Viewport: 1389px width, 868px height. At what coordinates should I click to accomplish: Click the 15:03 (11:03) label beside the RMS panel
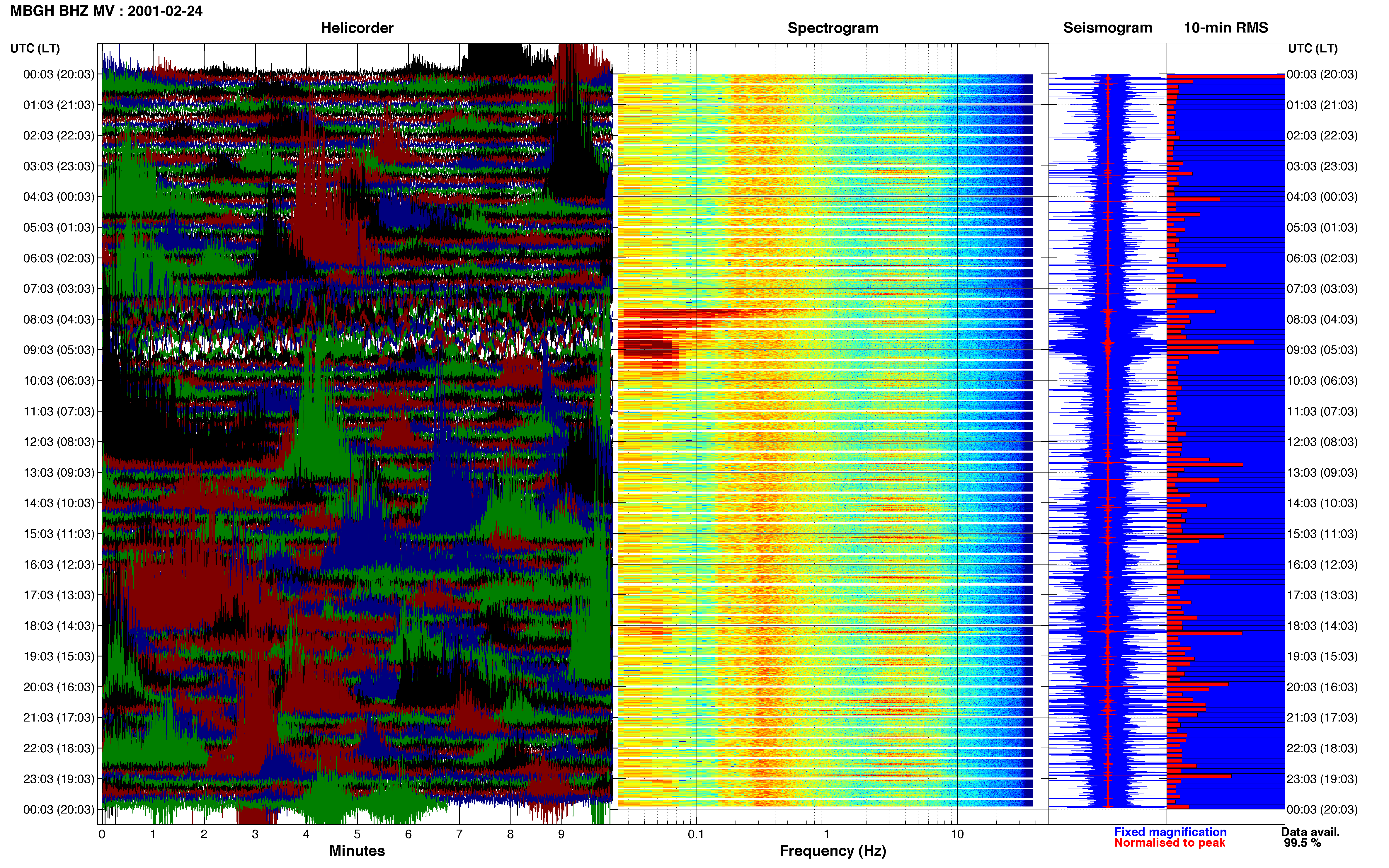1322,534
